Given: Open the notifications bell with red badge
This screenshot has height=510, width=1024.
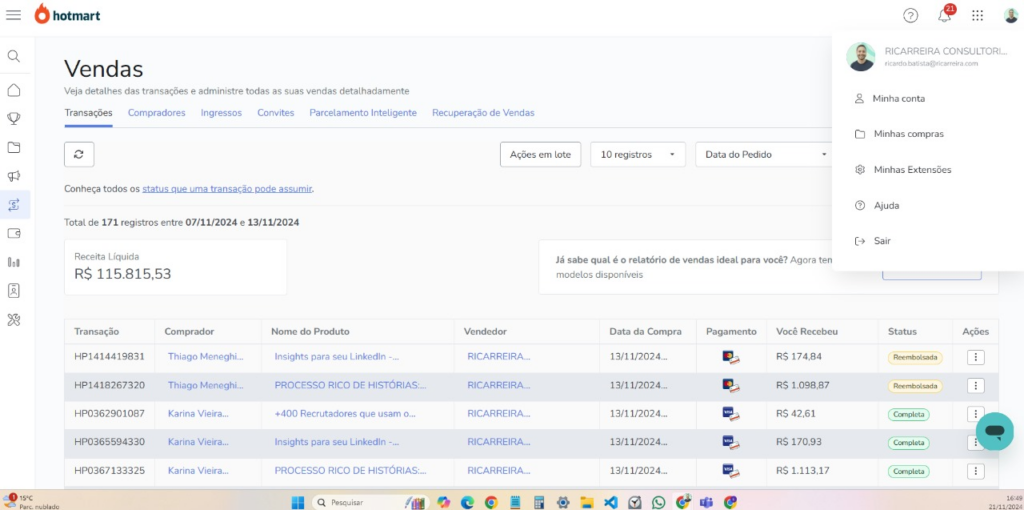Looking at the screenshot, I should (x=944, y=15).
